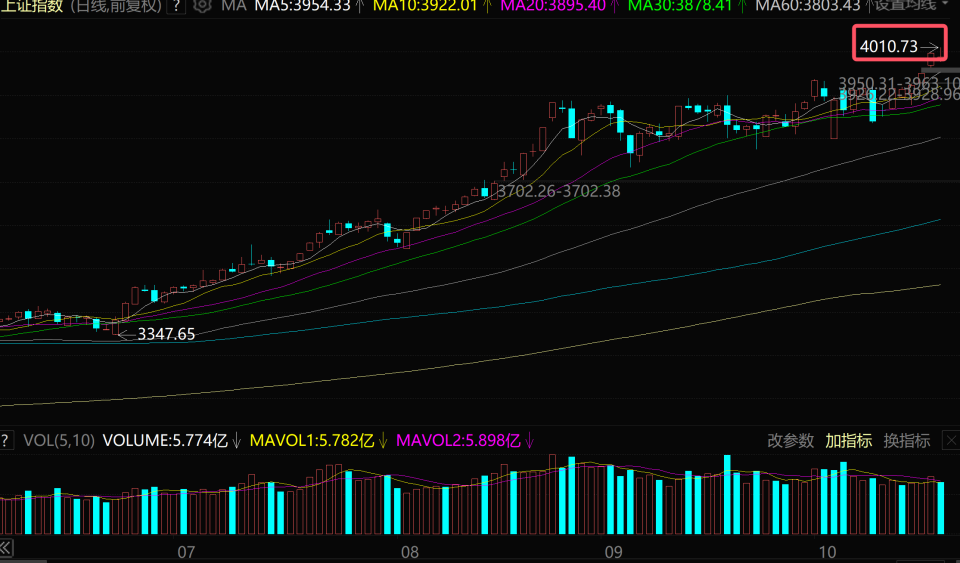Click the 3347.65 low price label
Screen dimensions: 960x563
pyautogui.click(x=166, y=334)
